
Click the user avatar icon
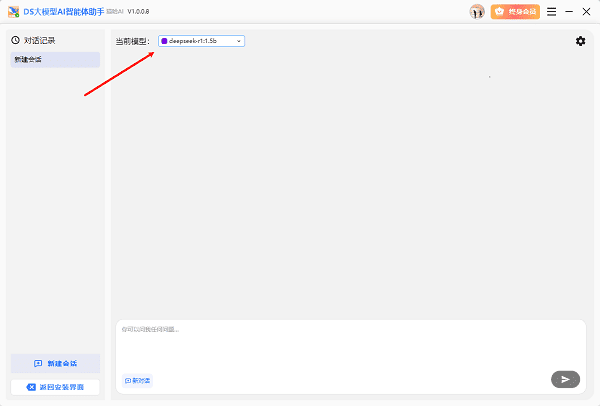point(477,12)
